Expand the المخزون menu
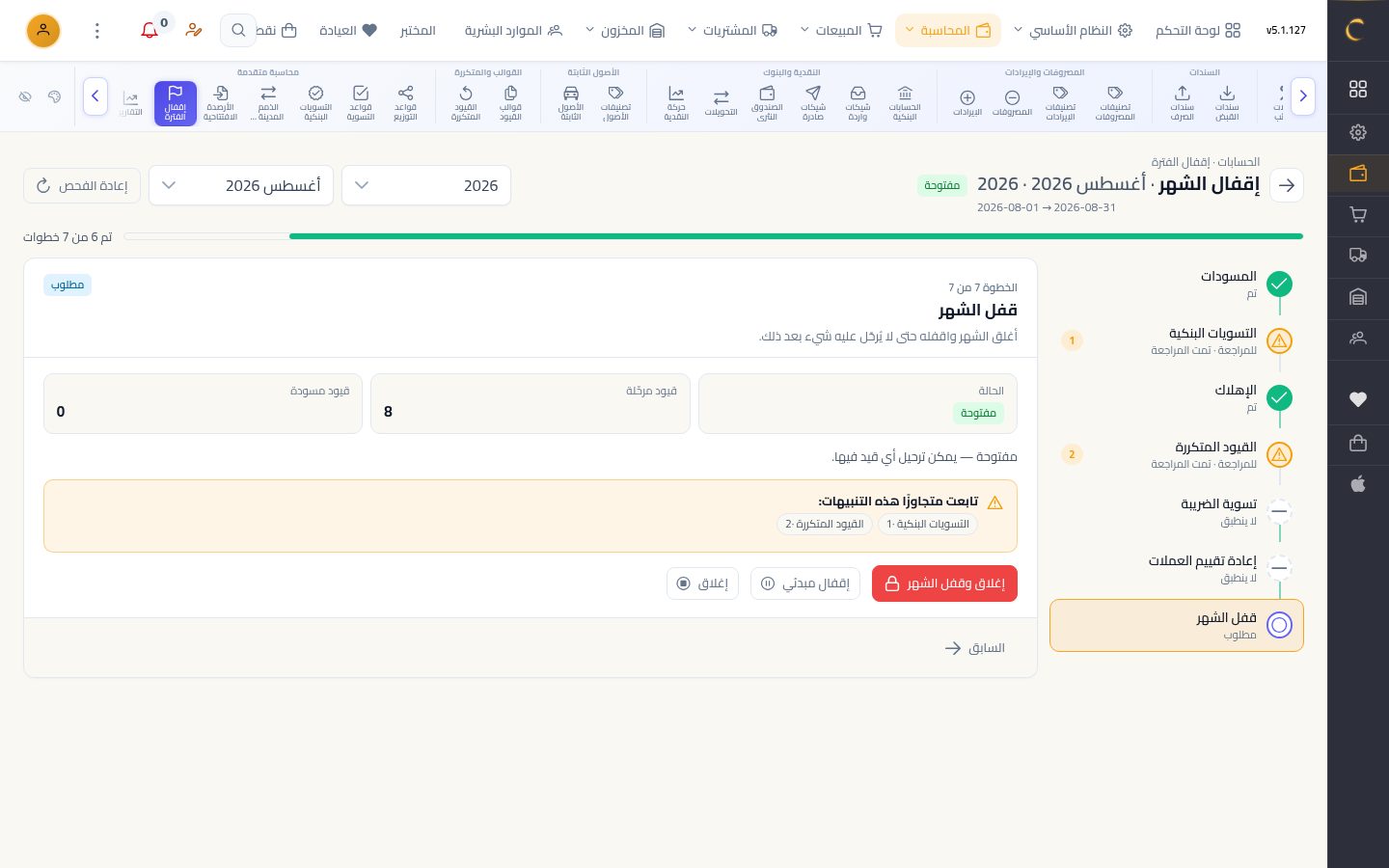The width and height of the screenshot is (1389, 868). (x=625, y=31)
